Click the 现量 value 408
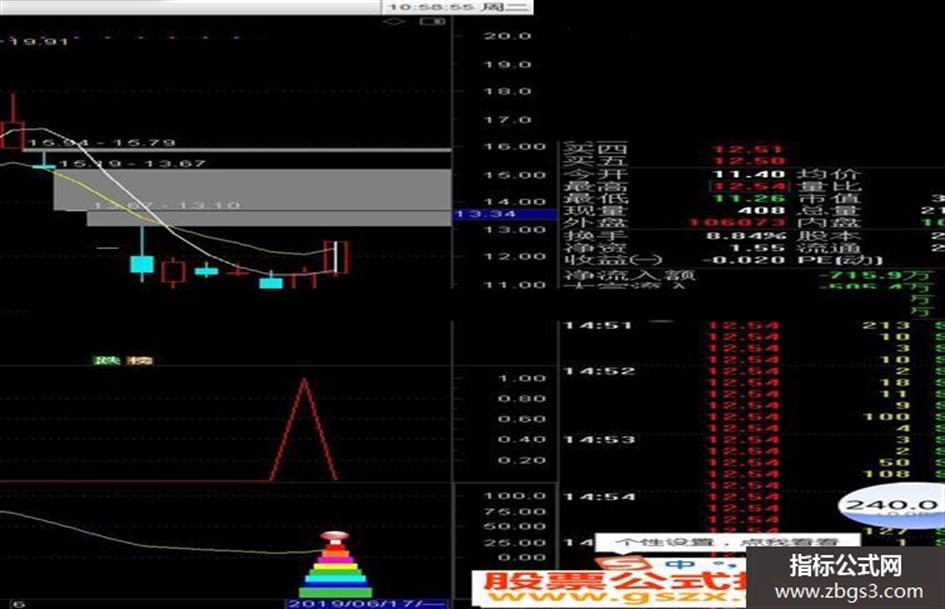Image resolution: width=945 pixels, height=609 pixels. coord(761,210)
